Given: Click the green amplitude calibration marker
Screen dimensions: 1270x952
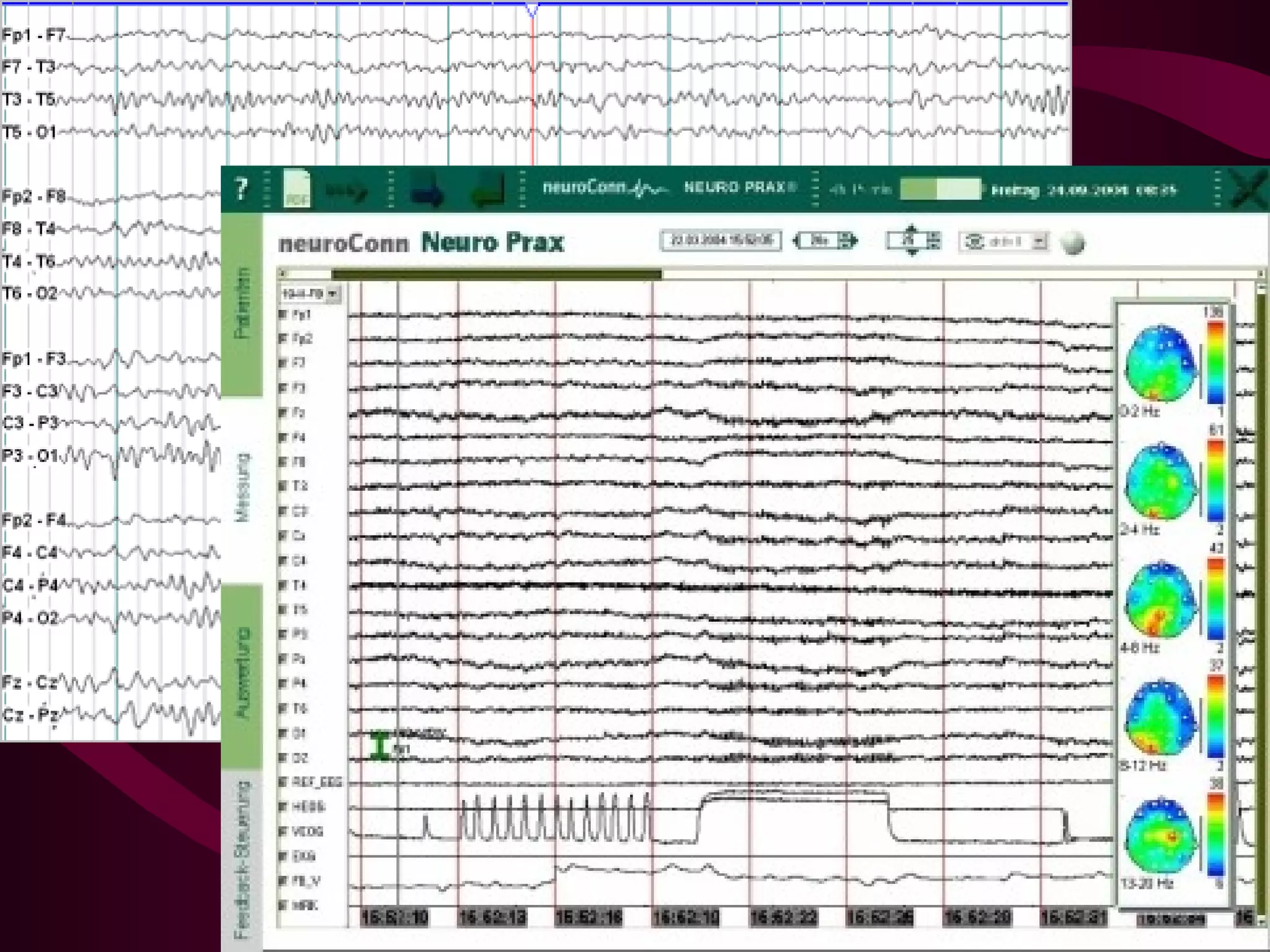Looking at the screenshot, I should (380, 746).
